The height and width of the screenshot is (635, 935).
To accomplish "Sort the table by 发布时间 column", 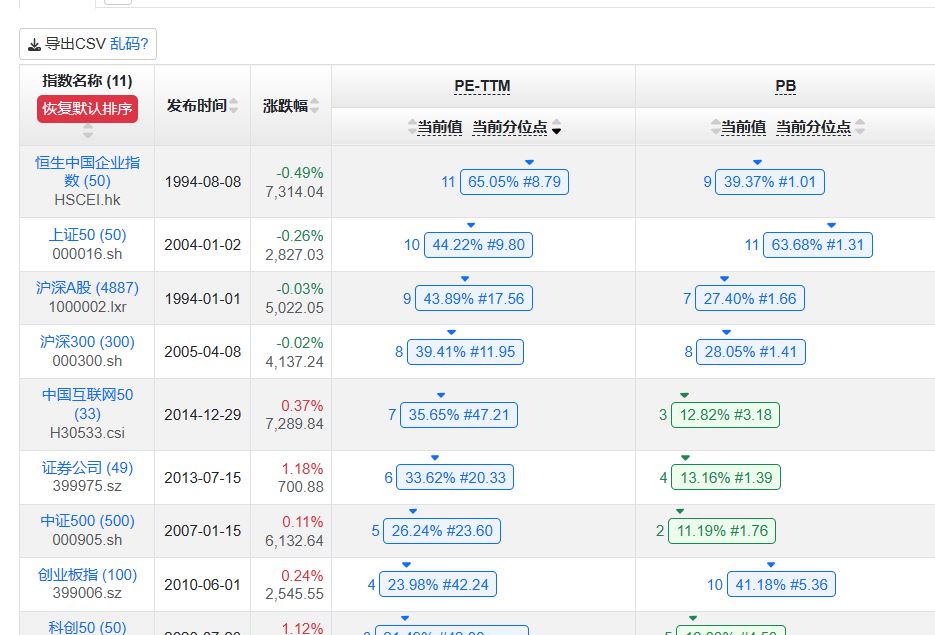I will pyautogui.click(x=234, y=106).
